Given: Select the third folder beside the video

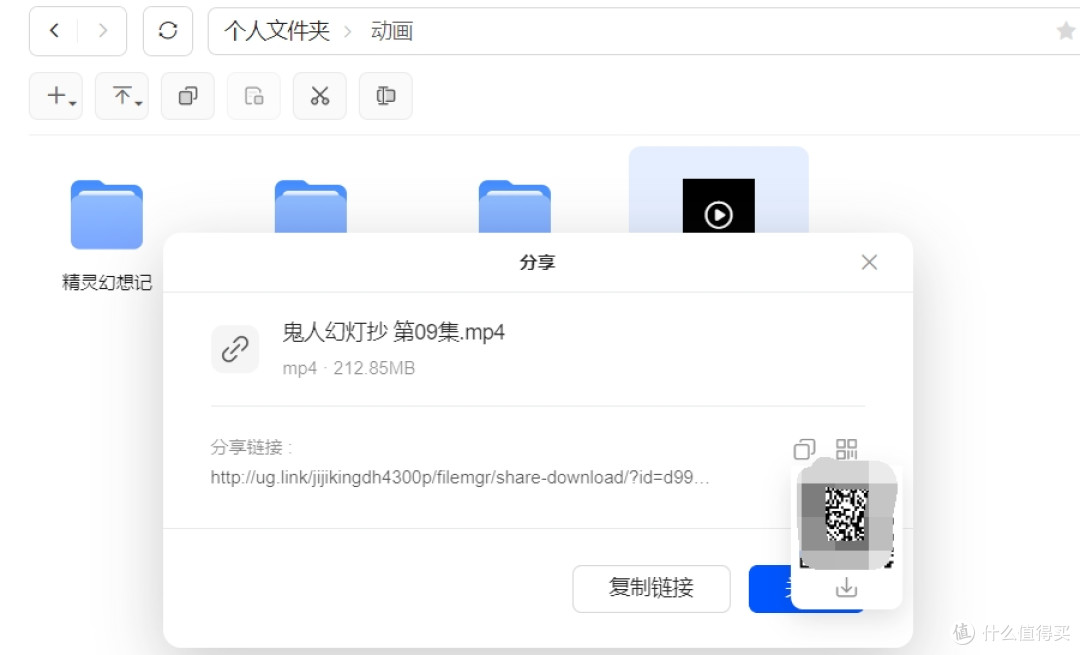Looking at the screenshot, I should pyautogui.click(x=515, y=207).
